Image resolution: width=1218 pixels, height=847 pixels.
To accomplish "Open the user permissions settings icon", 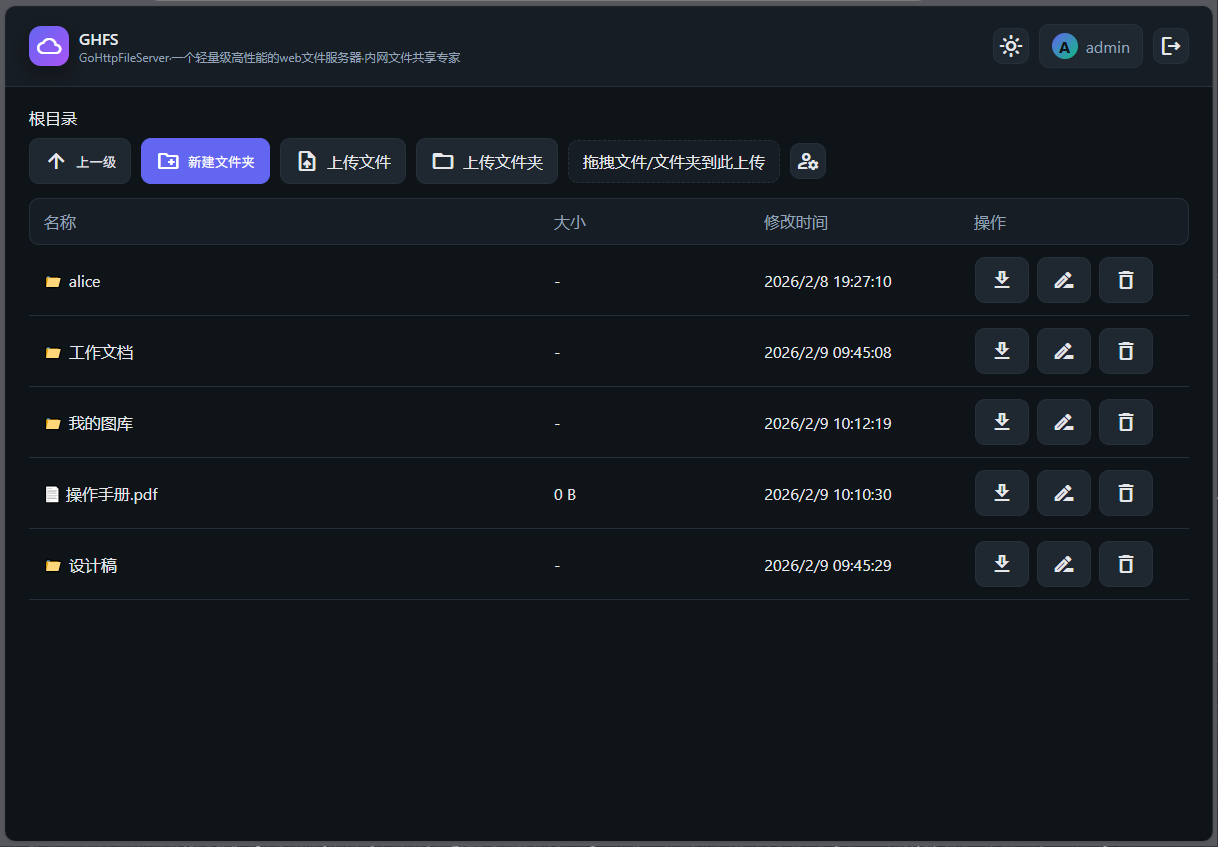I will point(808,161).
